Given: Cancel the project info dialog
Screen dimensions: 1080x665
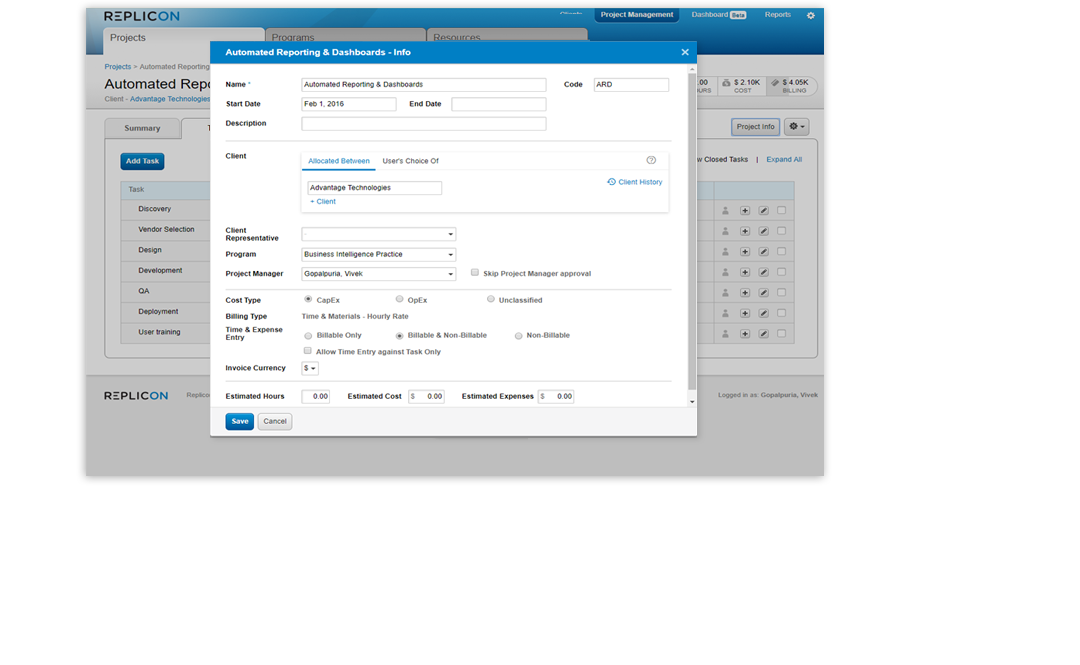Looking at the screenshot, I should [275, 421].
